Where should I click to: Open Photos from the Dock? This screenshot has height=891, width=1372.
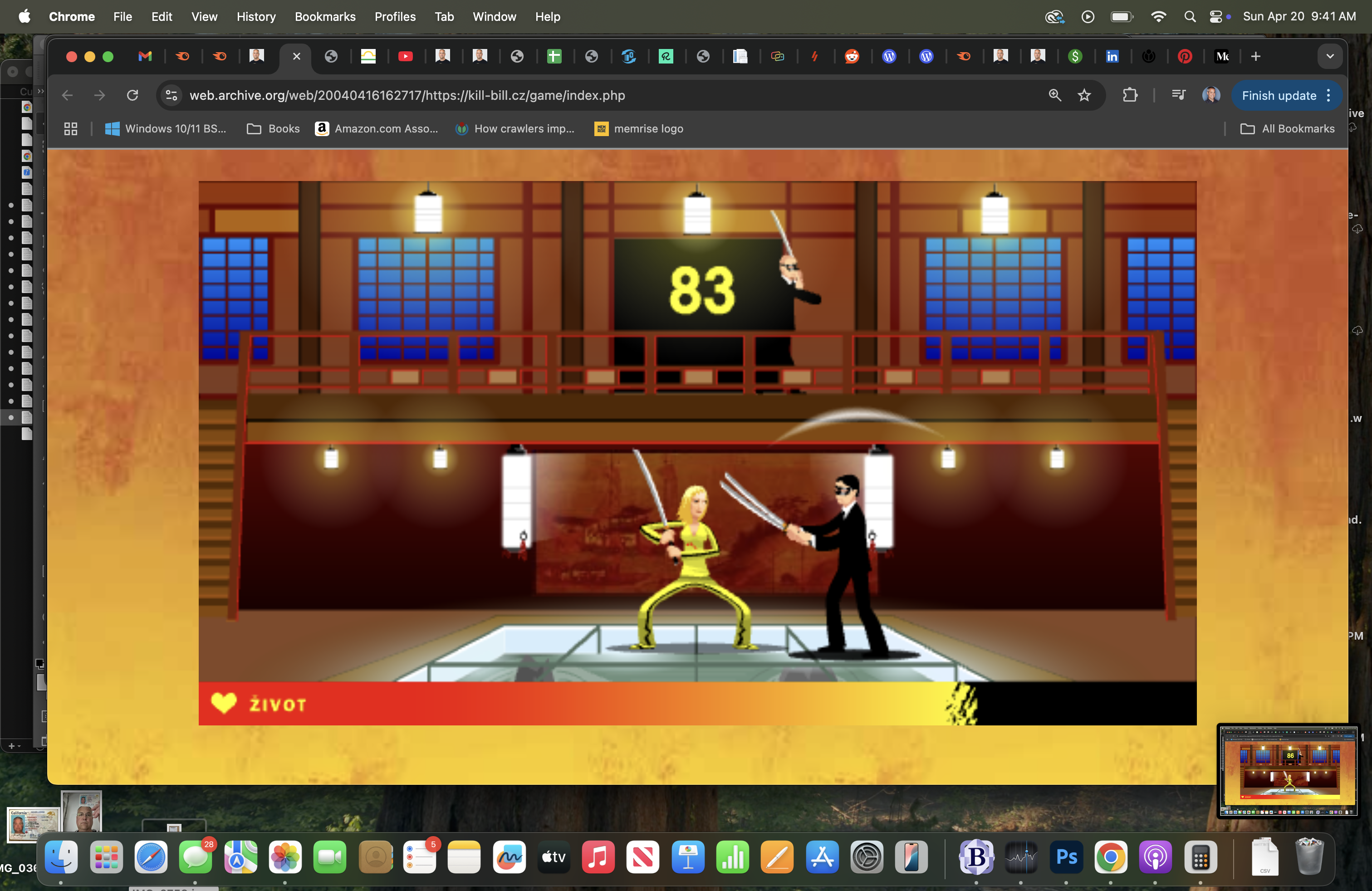tap(285, 857)
